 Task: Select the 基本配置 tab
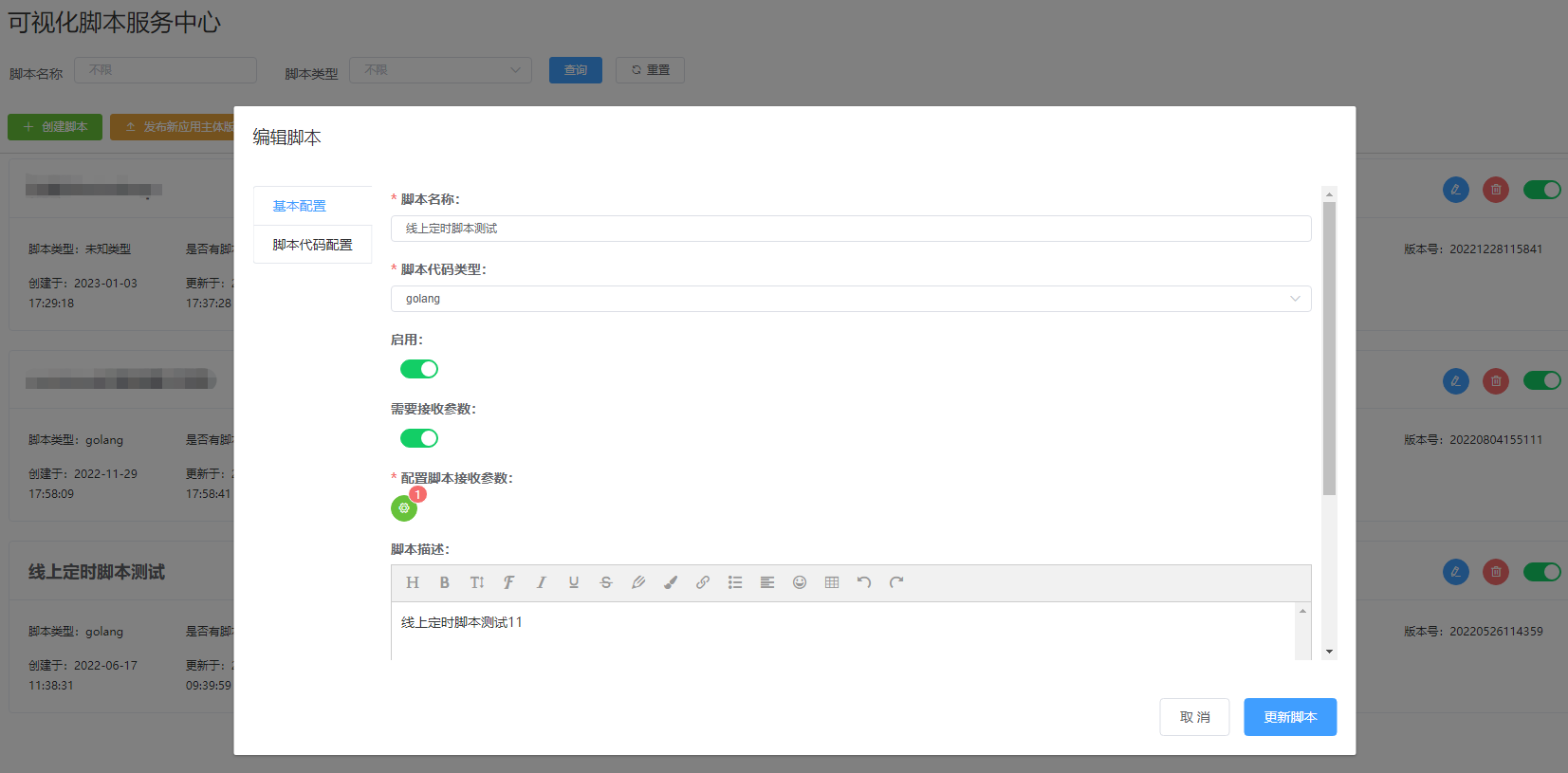coord(300,206)
